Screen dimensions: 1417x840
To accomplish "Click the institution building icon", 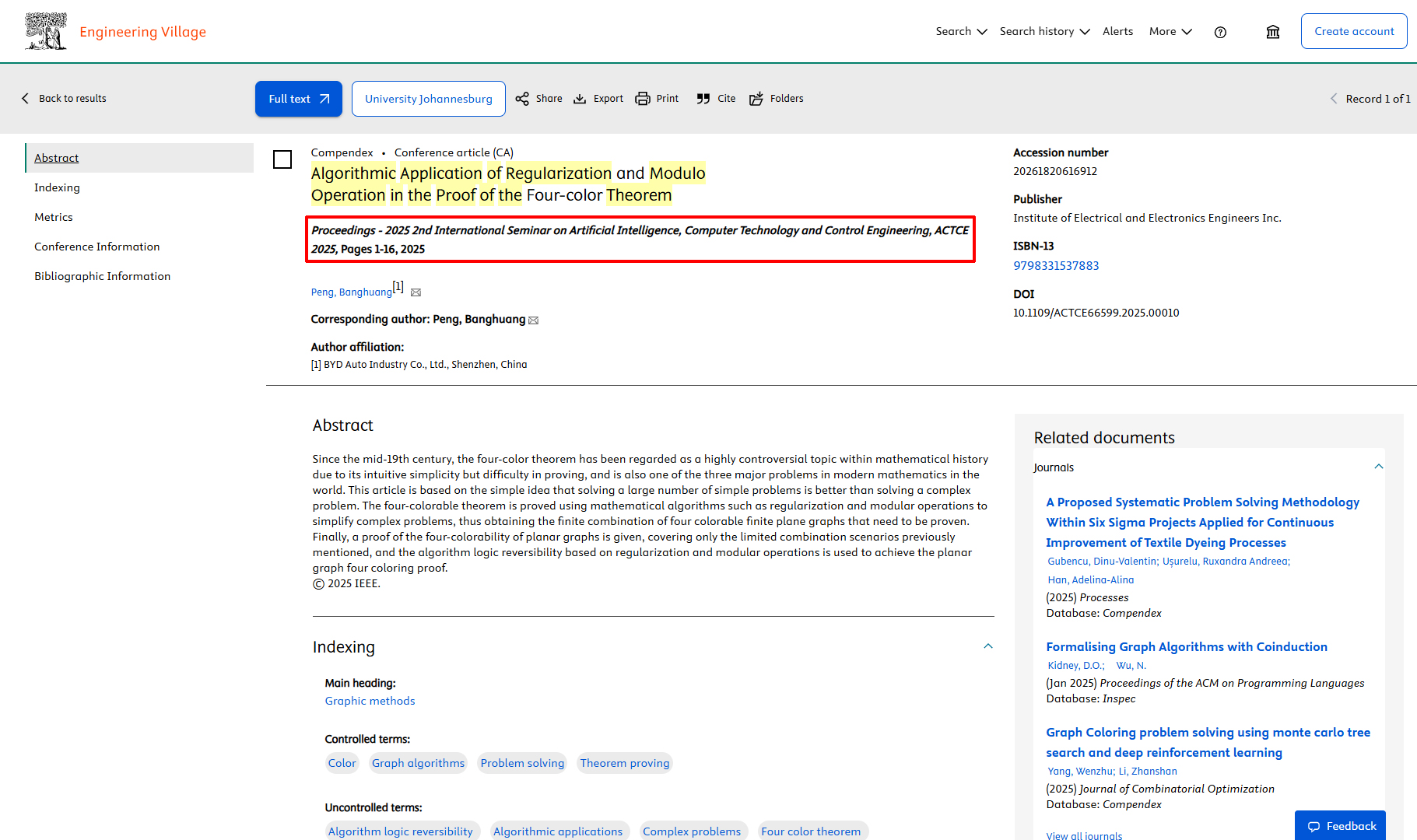I will [1273, 32].
